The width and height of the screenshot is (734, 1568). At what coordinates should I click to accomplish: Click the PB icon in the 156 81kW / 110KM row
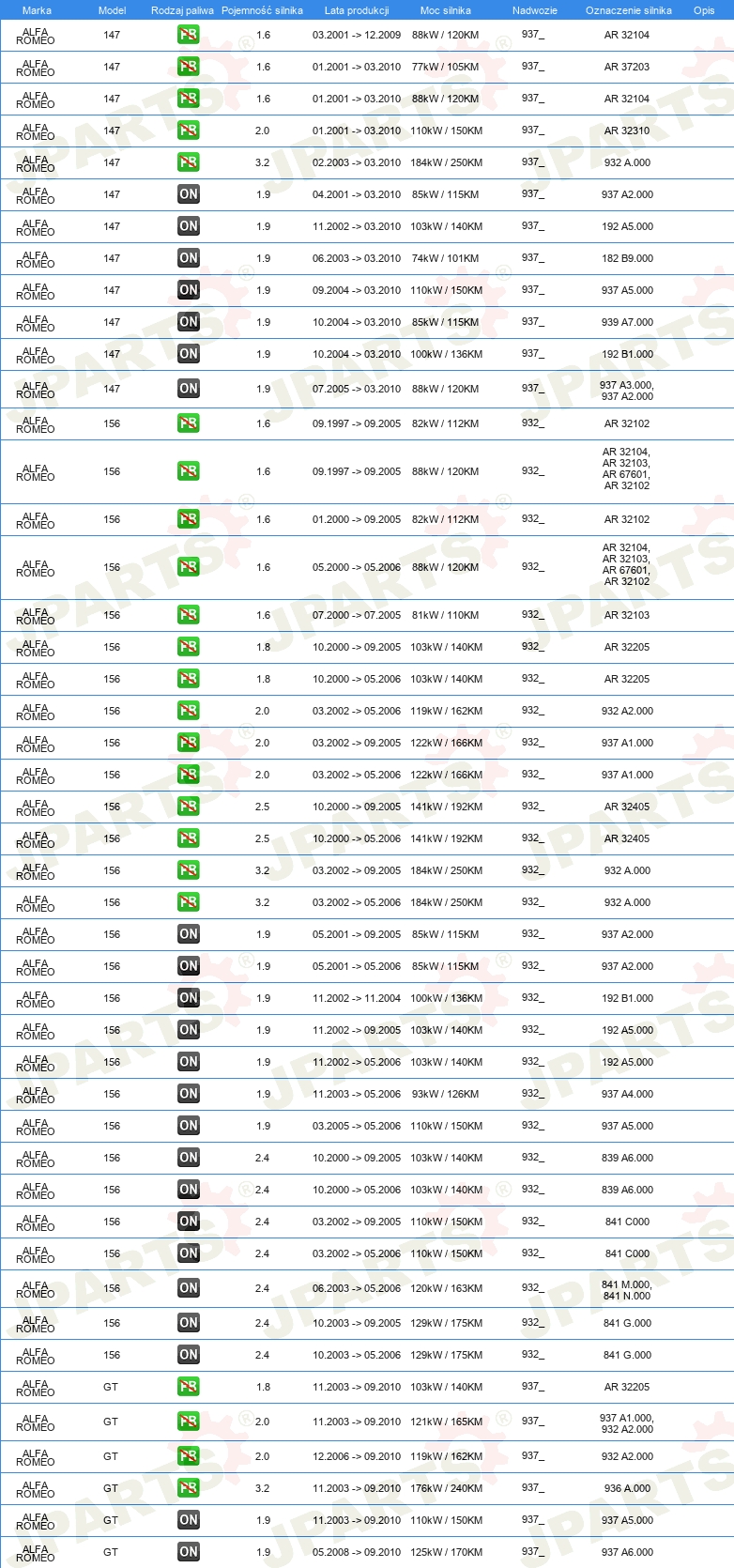[189, 615]
